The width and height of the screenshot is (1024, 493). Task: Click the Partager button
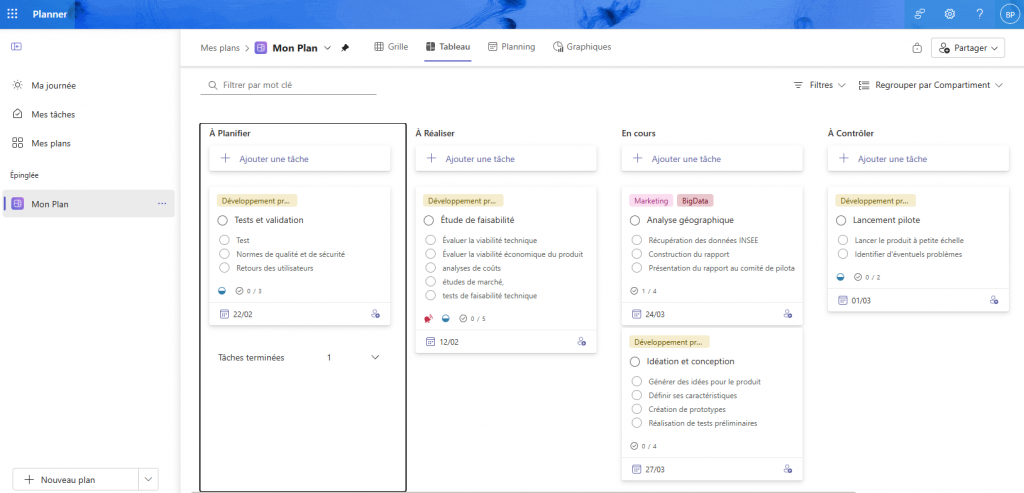click(x=967, y=48)
